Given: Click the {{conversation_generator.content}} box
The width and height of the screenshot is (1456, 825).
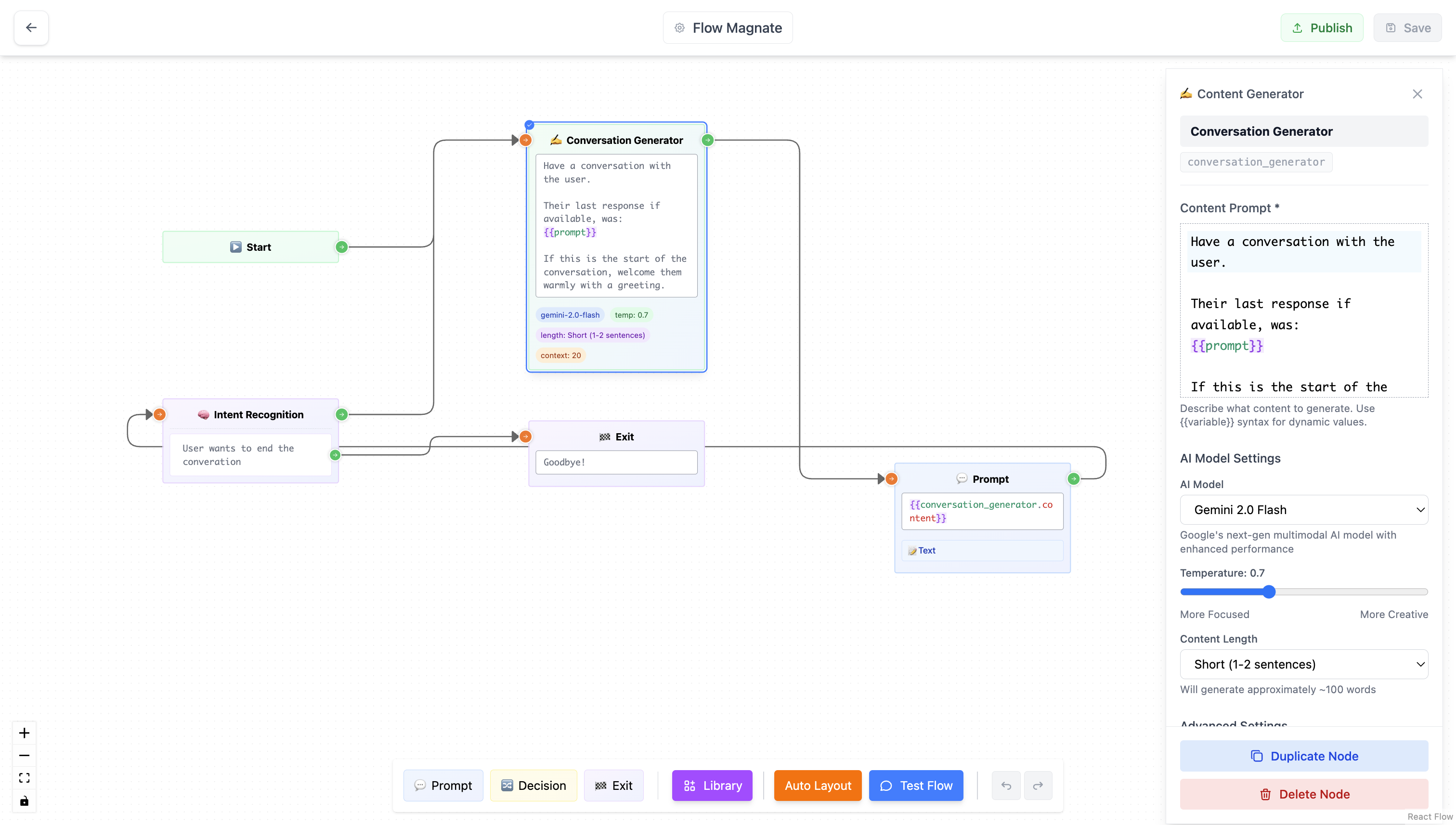Looking at the screenshot, I should coord(982,512).
